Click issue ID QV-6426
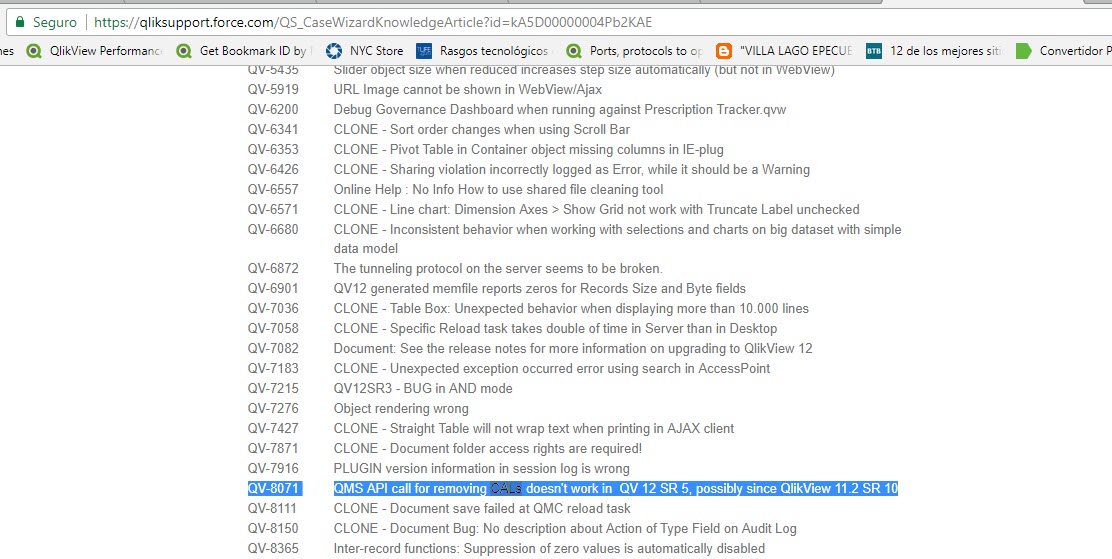Screen dimensions: 1112x559 273,170
